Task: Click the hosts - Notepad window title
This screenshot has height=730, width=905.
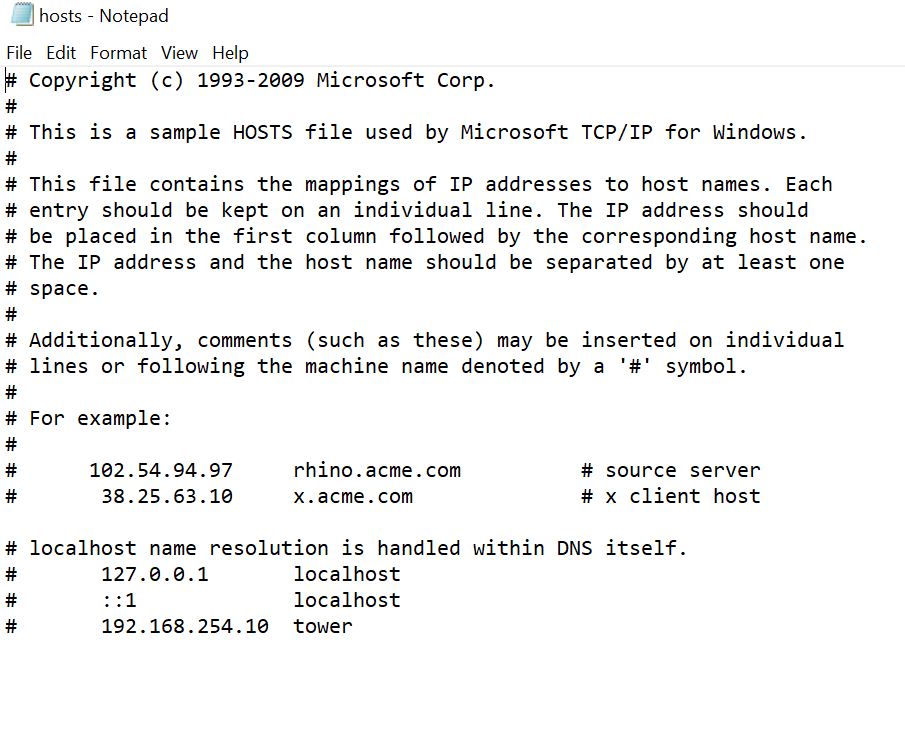Action: 104,16
